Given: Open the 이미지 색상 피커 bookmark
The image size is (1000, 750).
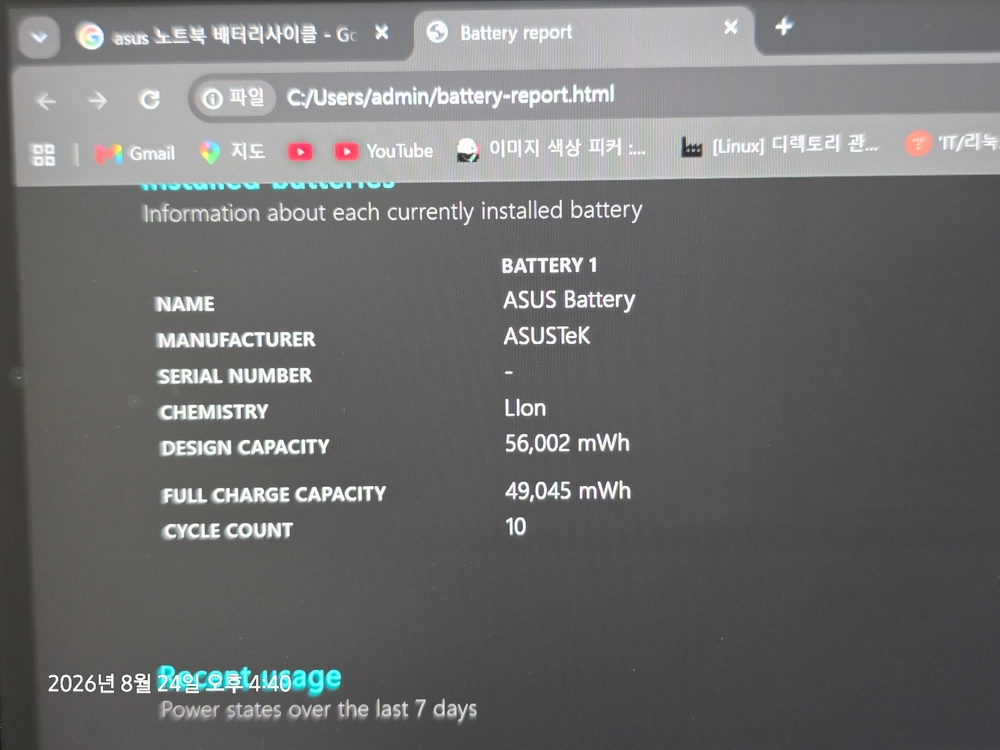Looking at the screenshot, I should pyautogui.click(x=551, y=149).
